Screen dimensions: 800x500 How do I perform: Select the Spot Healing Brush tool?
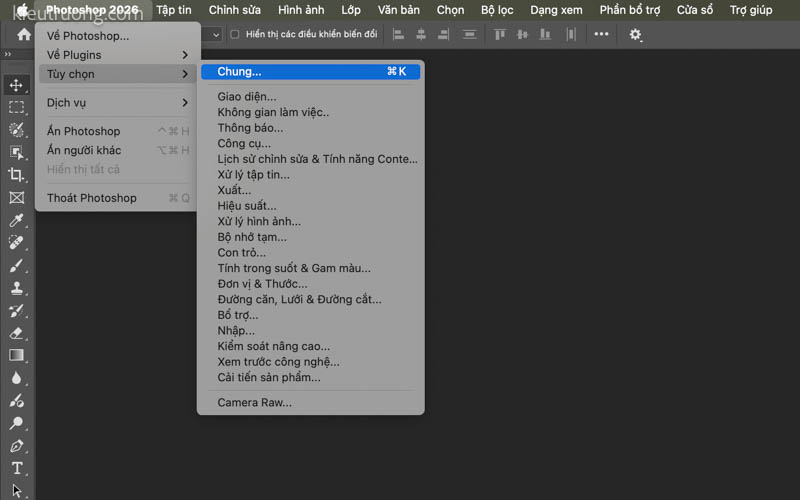(x=16, y=242)
